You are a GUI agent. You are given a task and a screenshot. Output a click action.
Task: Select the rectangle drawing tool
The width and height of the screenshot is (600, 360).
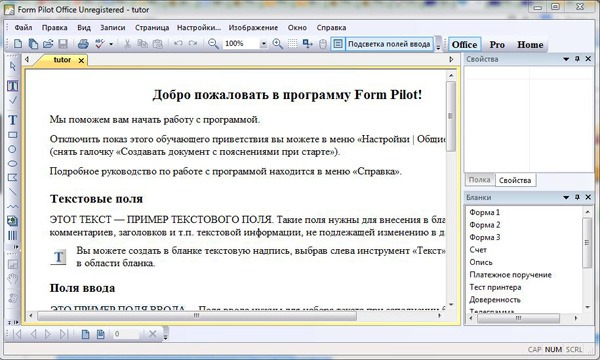(13, 135)
